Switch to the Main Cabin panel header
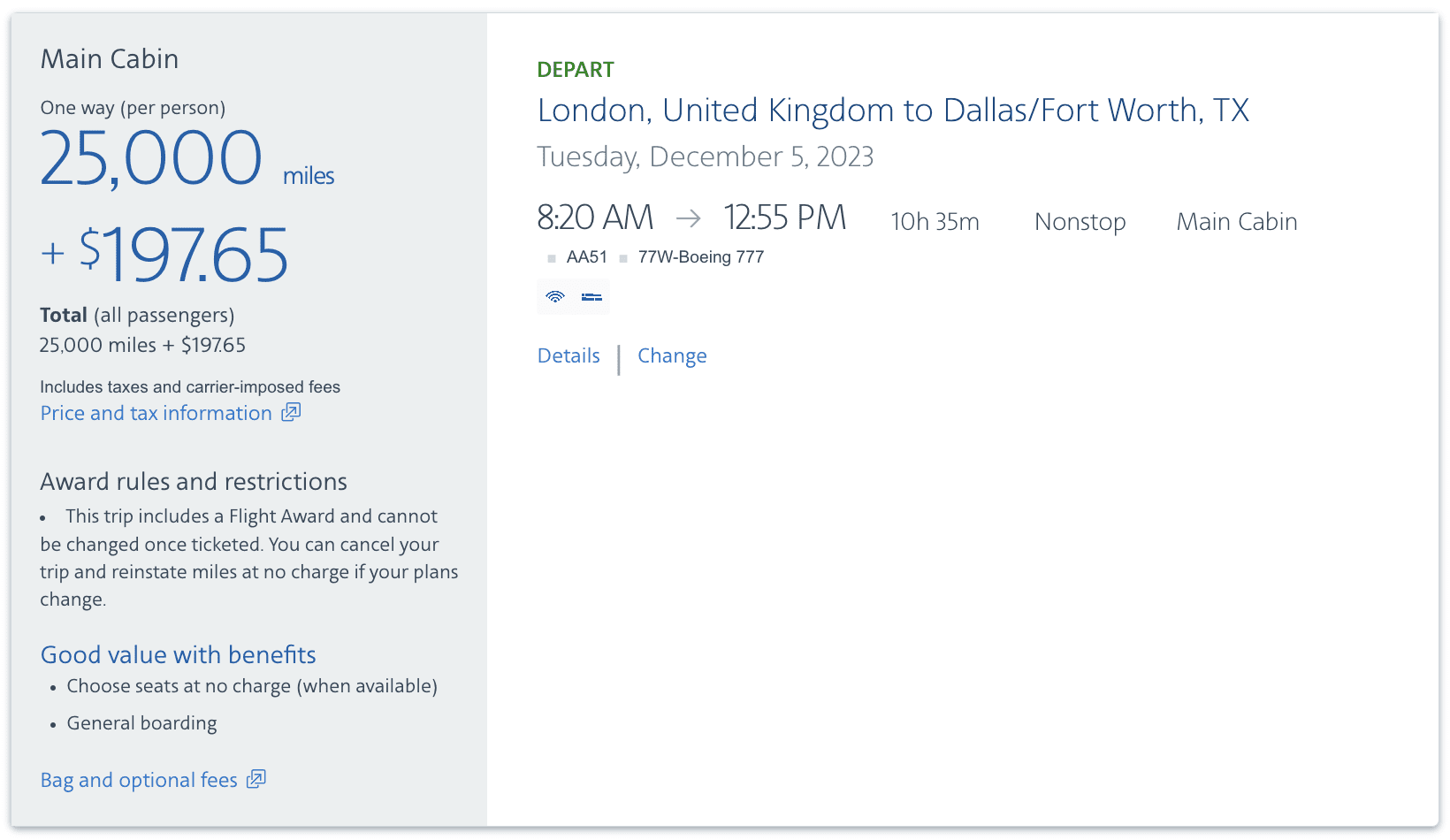Viewport: 1450px width, 840px height. [109, 58]
